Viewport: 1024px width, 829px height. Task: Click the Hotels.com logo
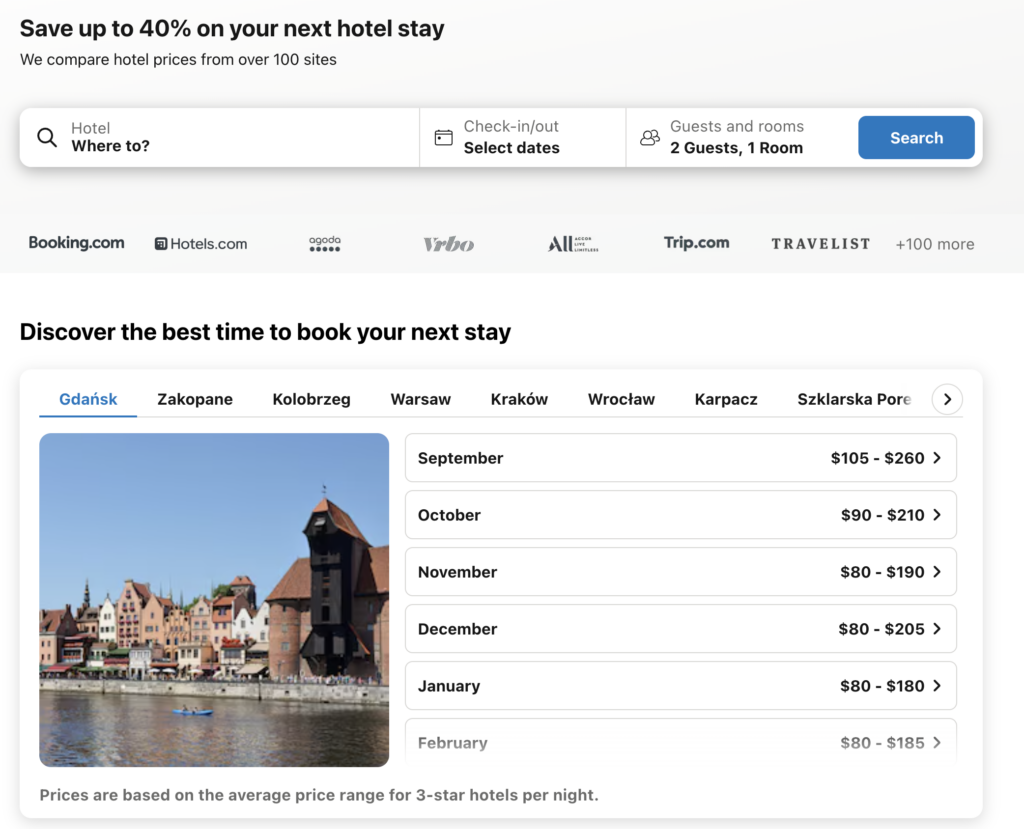click(x=201, y=244)
